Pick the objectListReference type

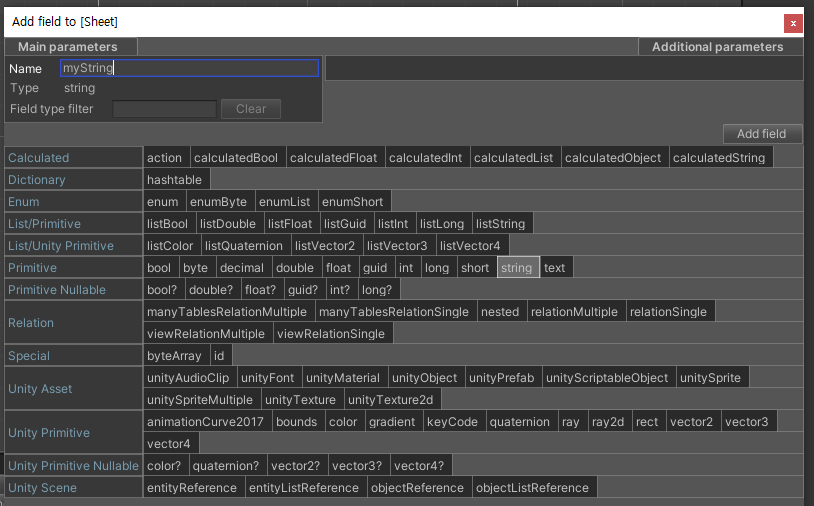click(533, 488)
